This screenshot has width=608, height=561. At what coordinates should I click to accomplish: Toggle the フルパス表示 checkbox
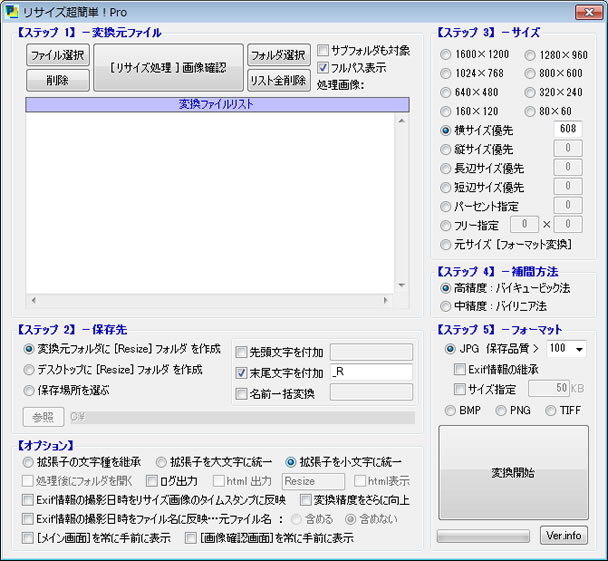[x=323, y=68]
